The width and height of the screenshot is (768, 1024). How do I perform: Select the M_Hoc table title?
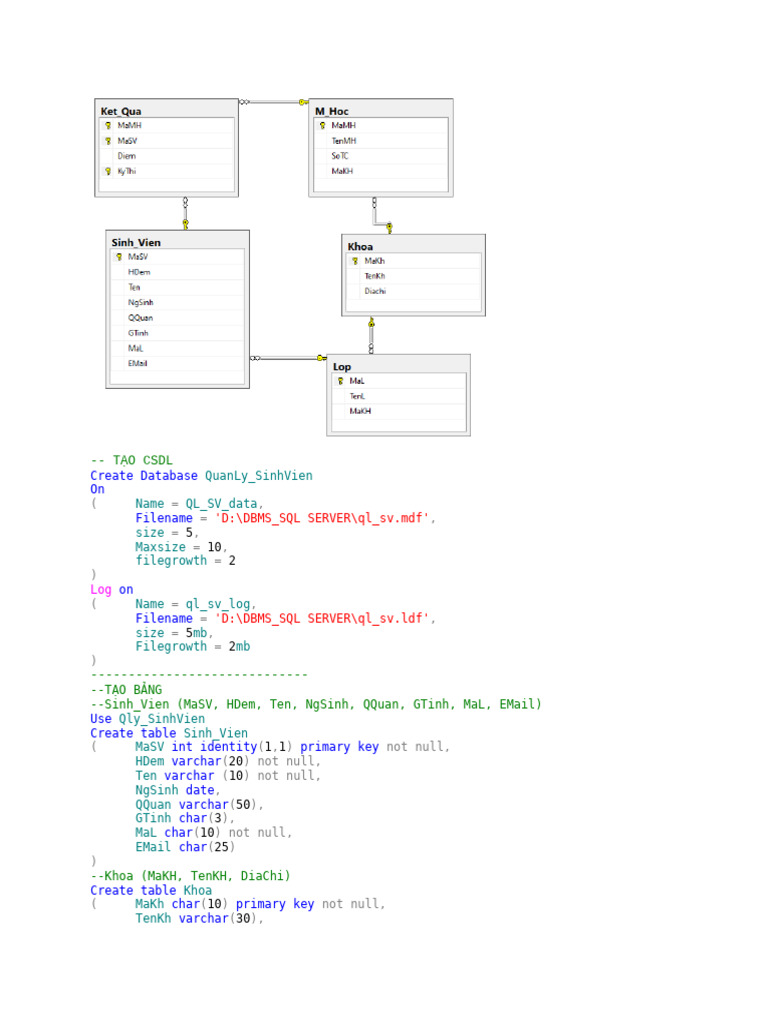point(332,111)
